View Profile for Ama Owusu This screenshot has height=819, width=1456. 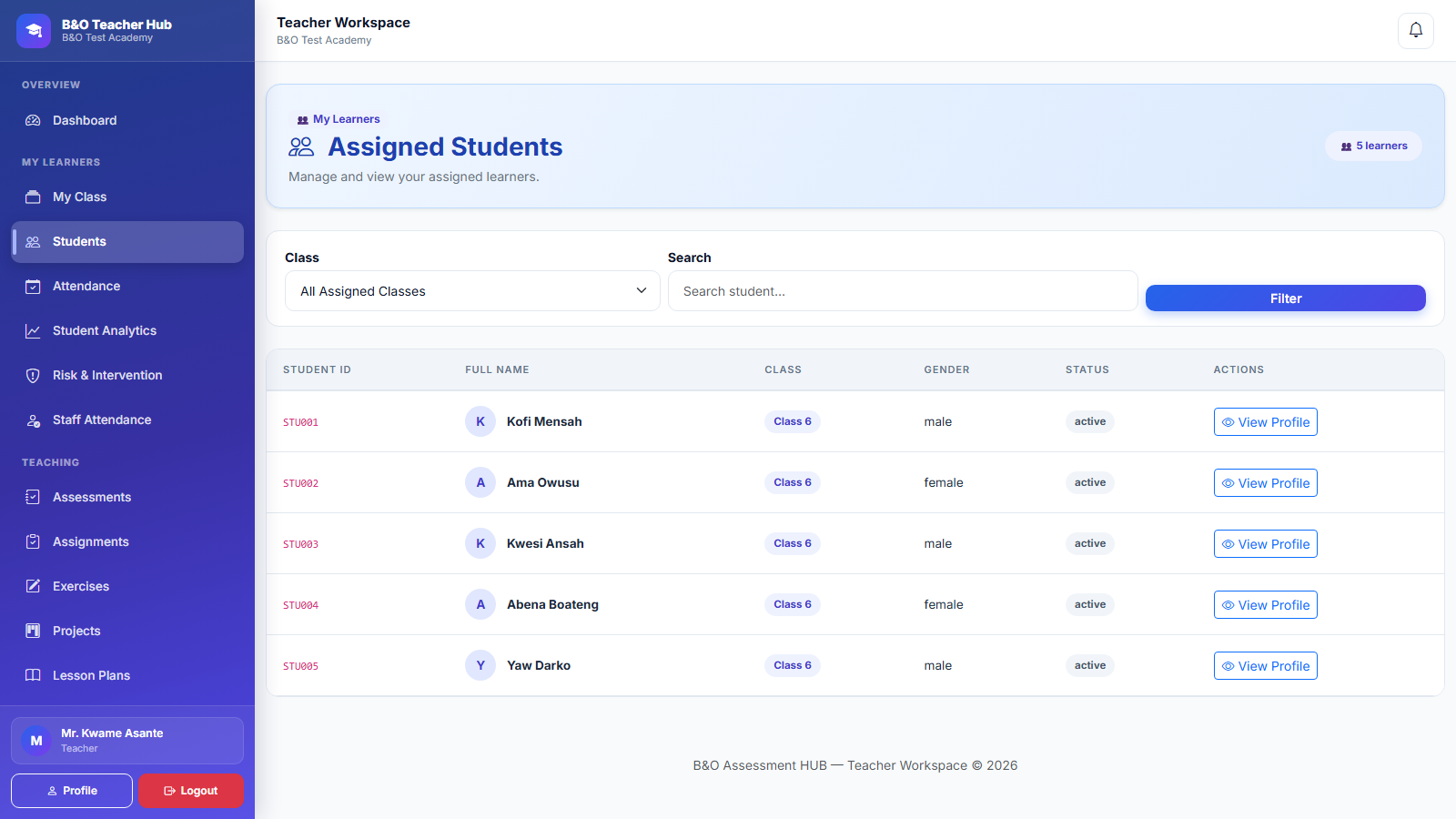click(1266, 483)
